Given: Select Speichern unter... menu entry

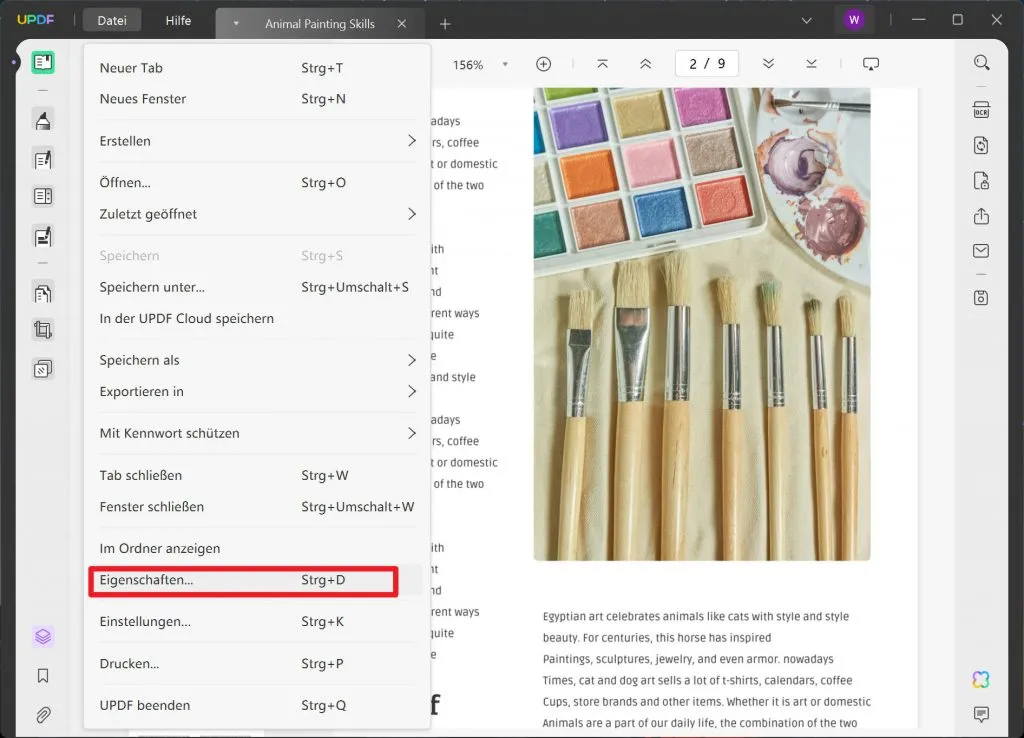Looking at the screenshot, I should click(x=257, y=287).
